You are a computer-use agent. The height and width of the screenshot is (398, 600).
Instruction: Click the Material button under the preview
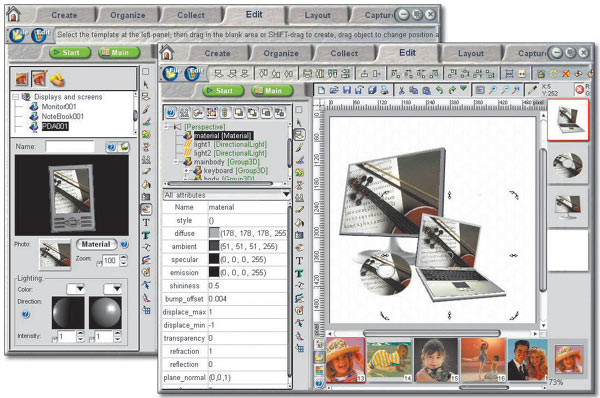point(96,244)
